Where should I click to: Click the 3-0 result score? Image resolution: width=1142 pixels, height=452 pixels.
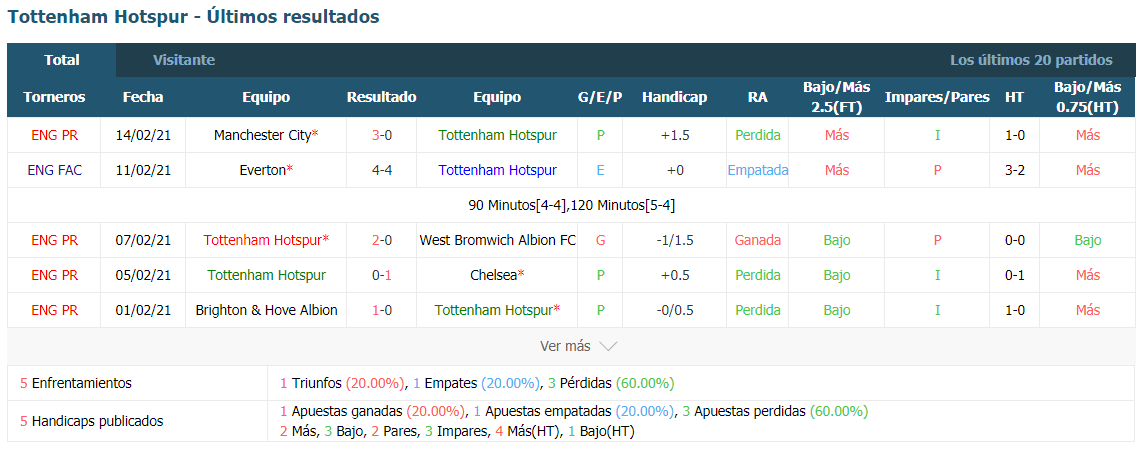point(382,135)
